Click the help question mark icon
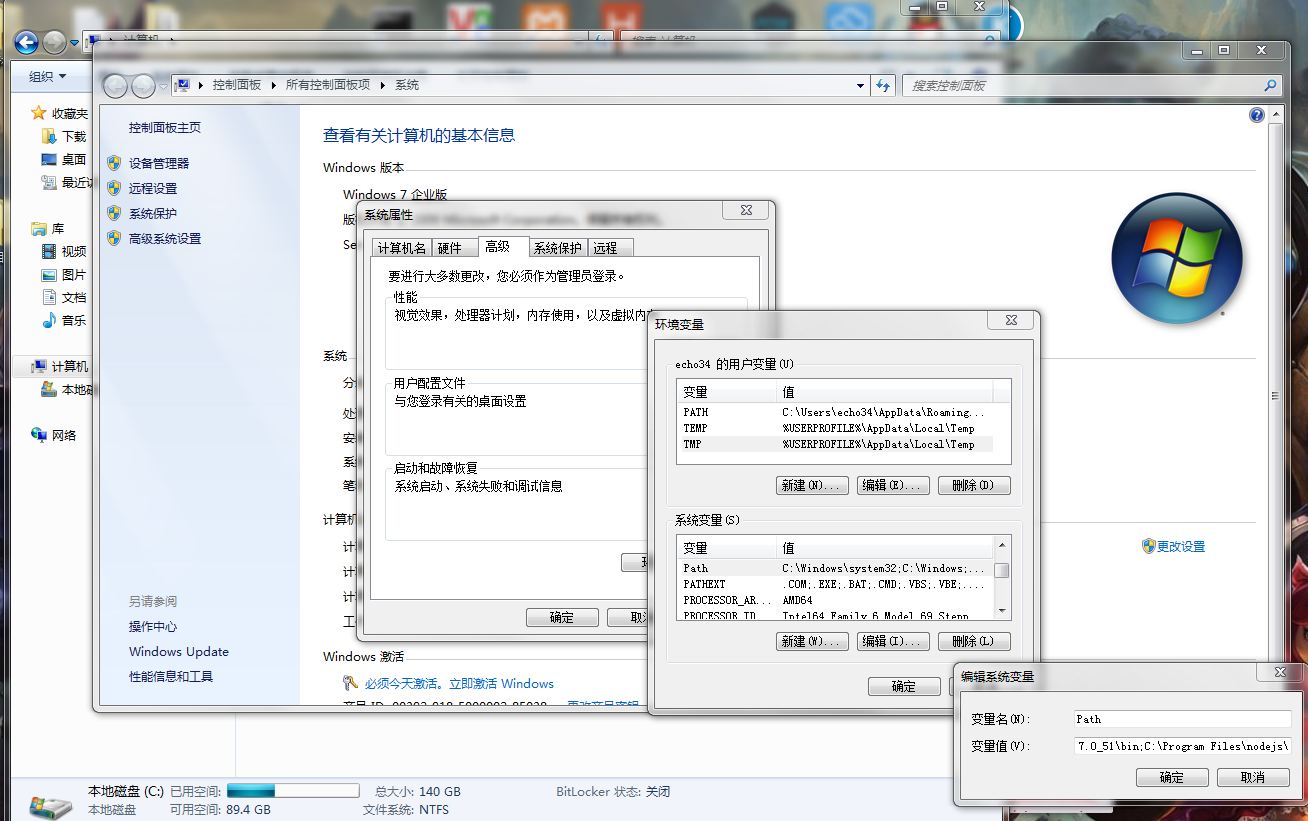 pyautogui.click(x=1257, y=115)
